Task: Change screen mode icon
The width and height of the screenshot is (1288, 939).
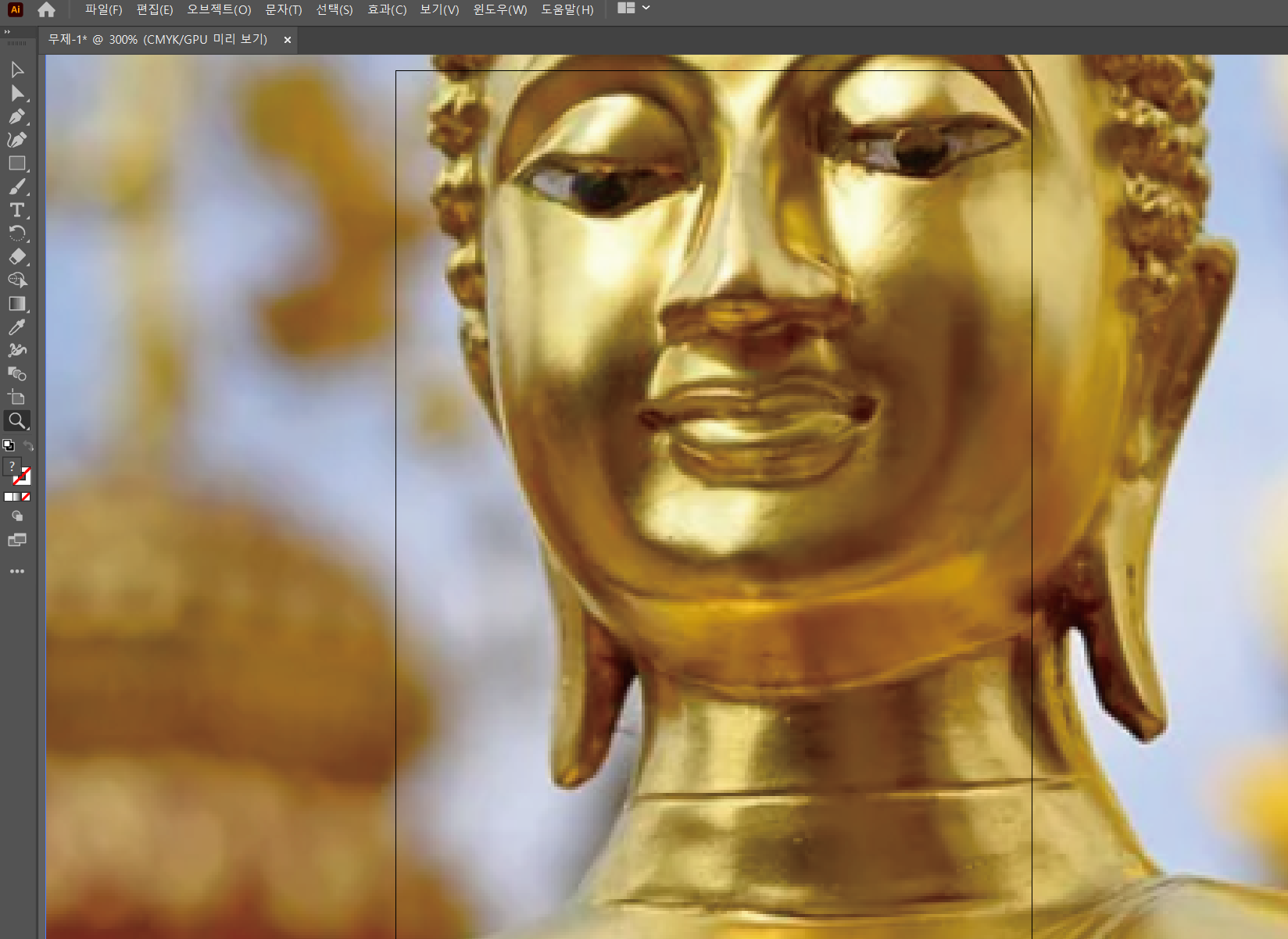Action: (x=16, y=540)
